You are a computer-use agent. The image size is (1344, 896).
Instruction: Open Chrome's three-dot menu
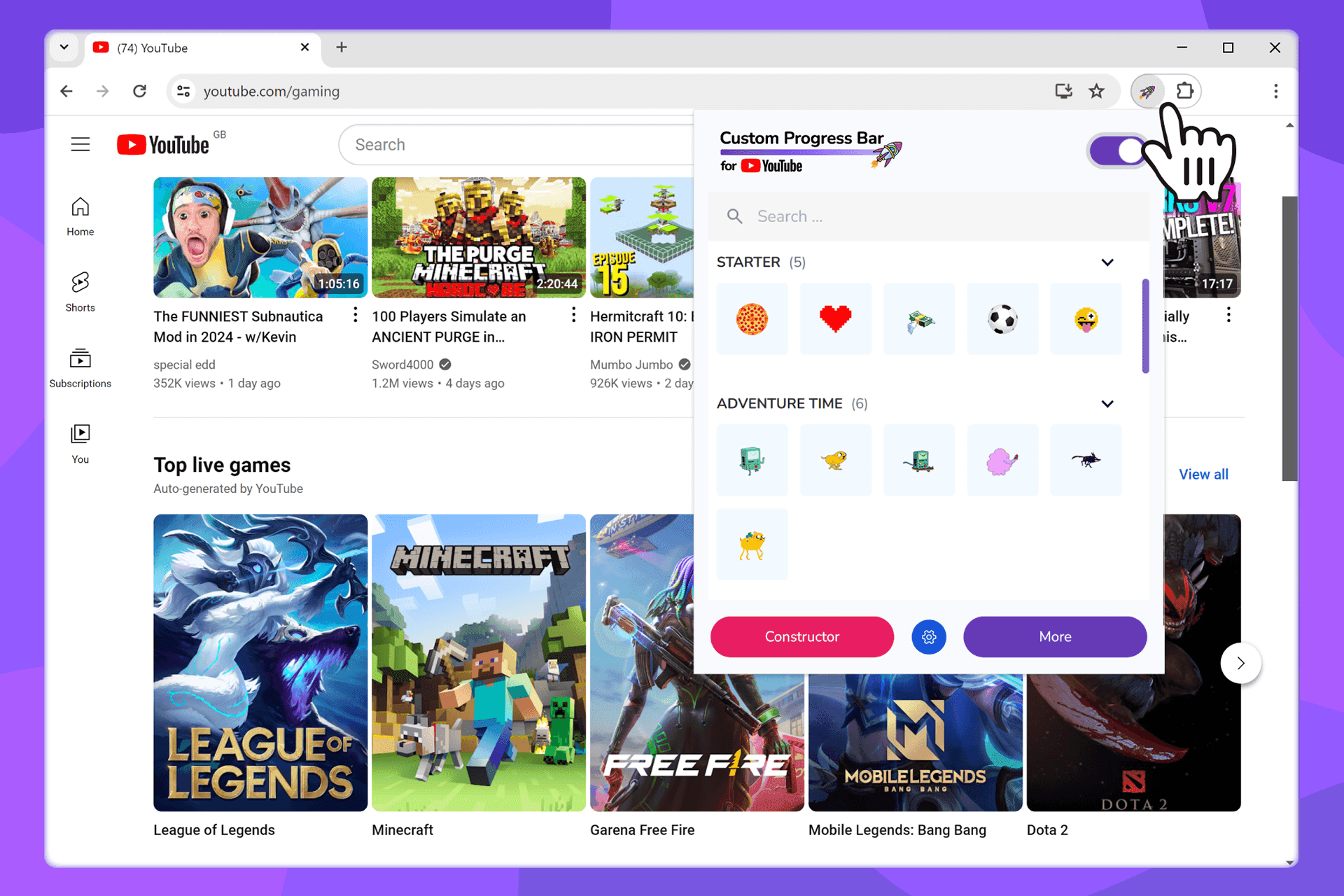[x=1275, y=91]
